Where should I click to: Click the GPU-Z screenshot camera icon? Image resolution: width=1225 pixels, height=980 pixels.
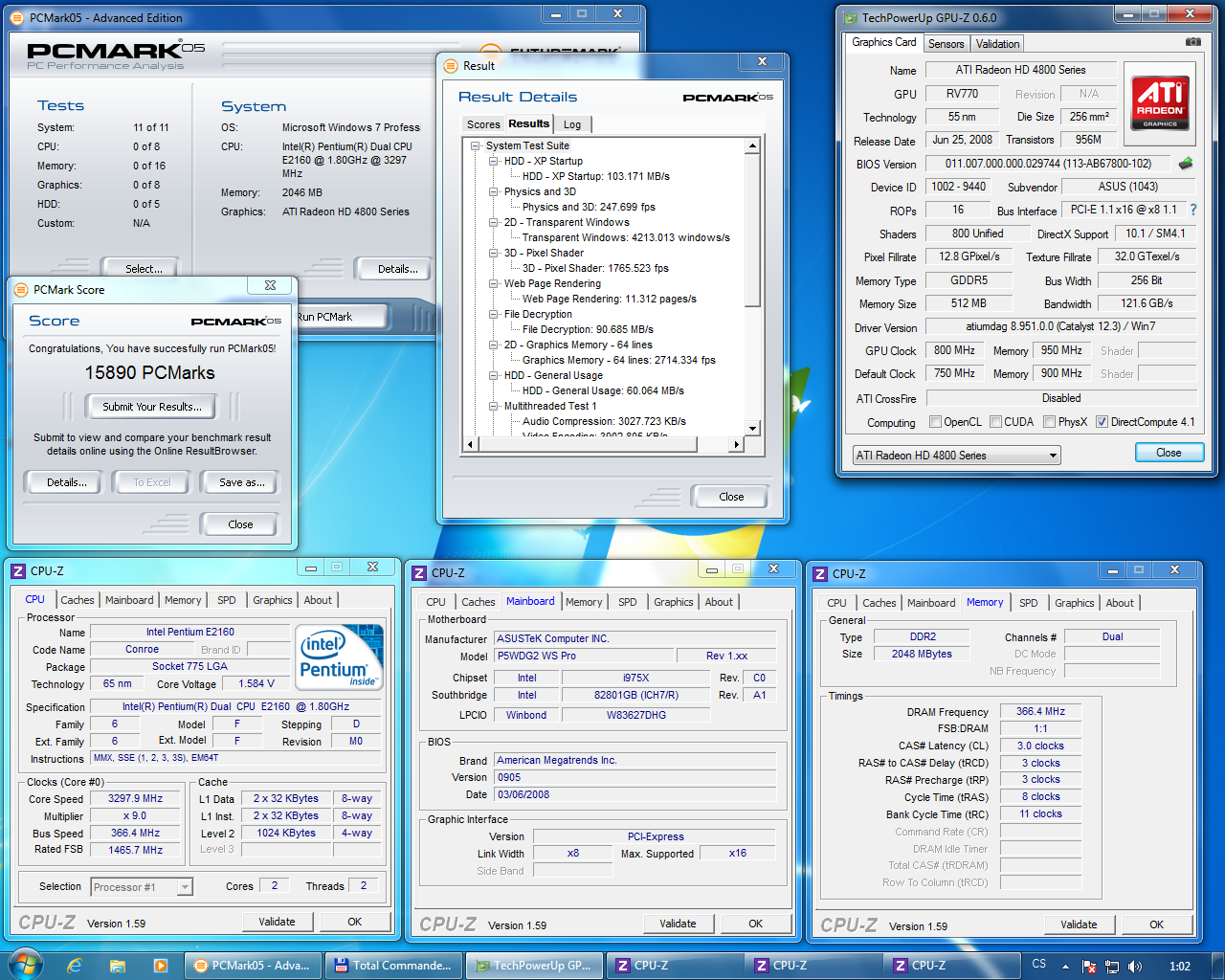coord(1193,42)
